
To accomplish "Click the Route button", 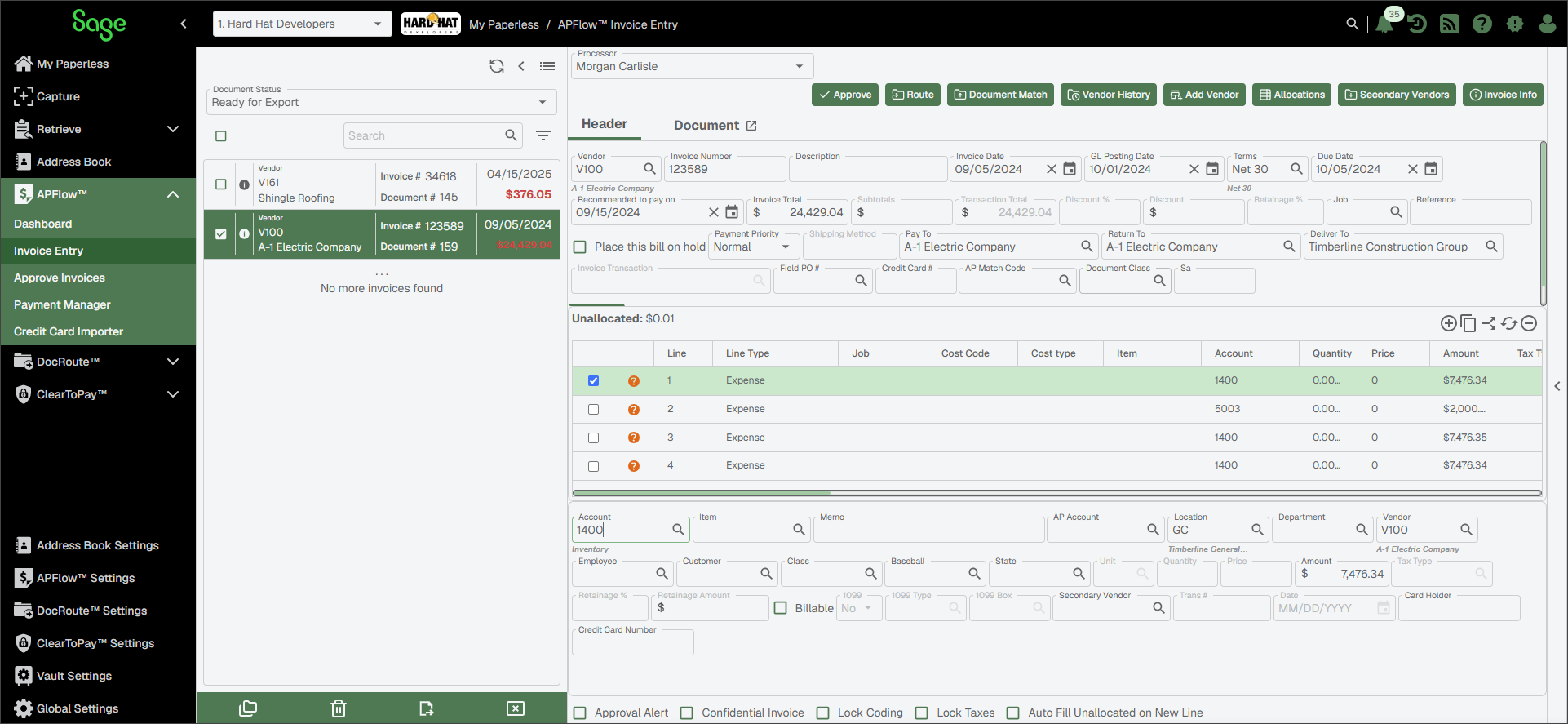I will 913,95.
